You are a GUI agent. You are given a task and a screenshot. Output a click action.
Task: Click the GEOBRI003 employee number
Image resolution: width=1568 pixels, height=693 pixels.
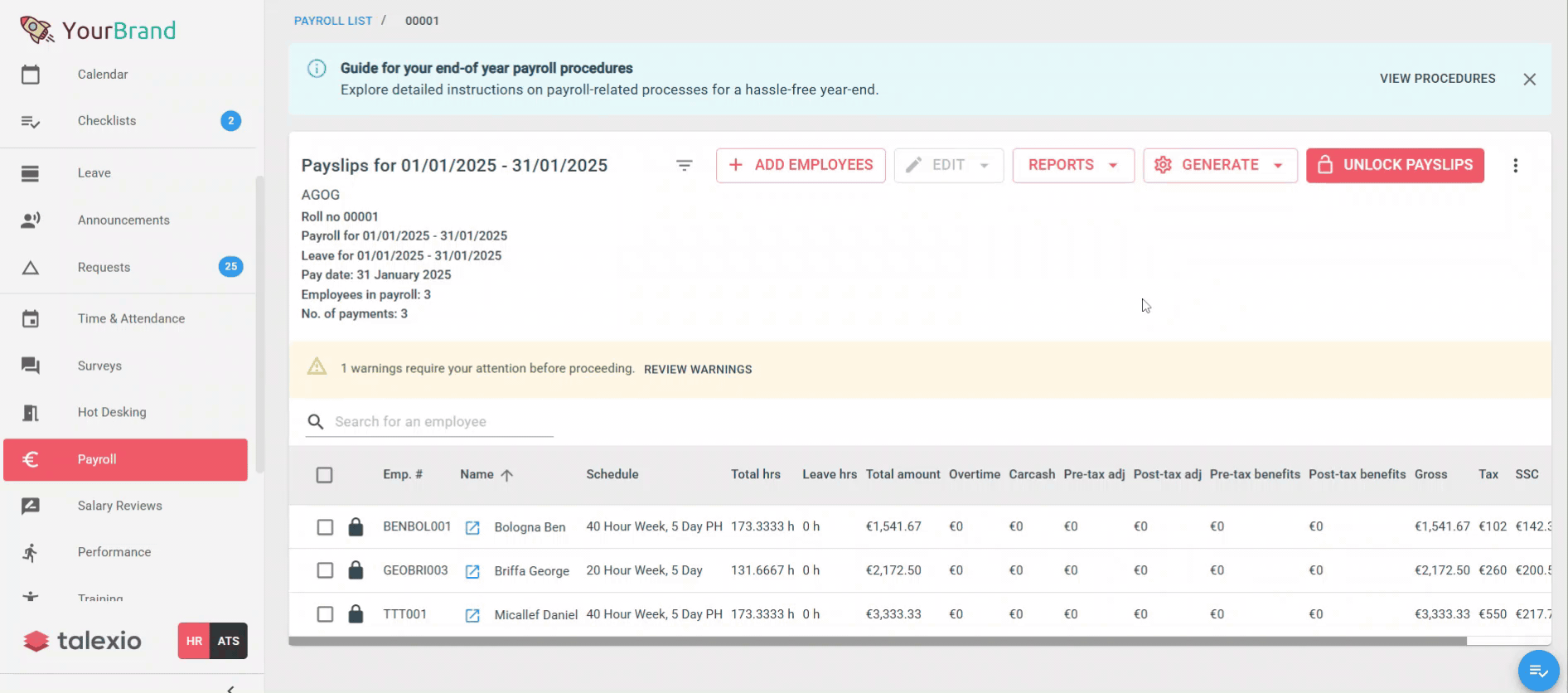pos(415,571)
